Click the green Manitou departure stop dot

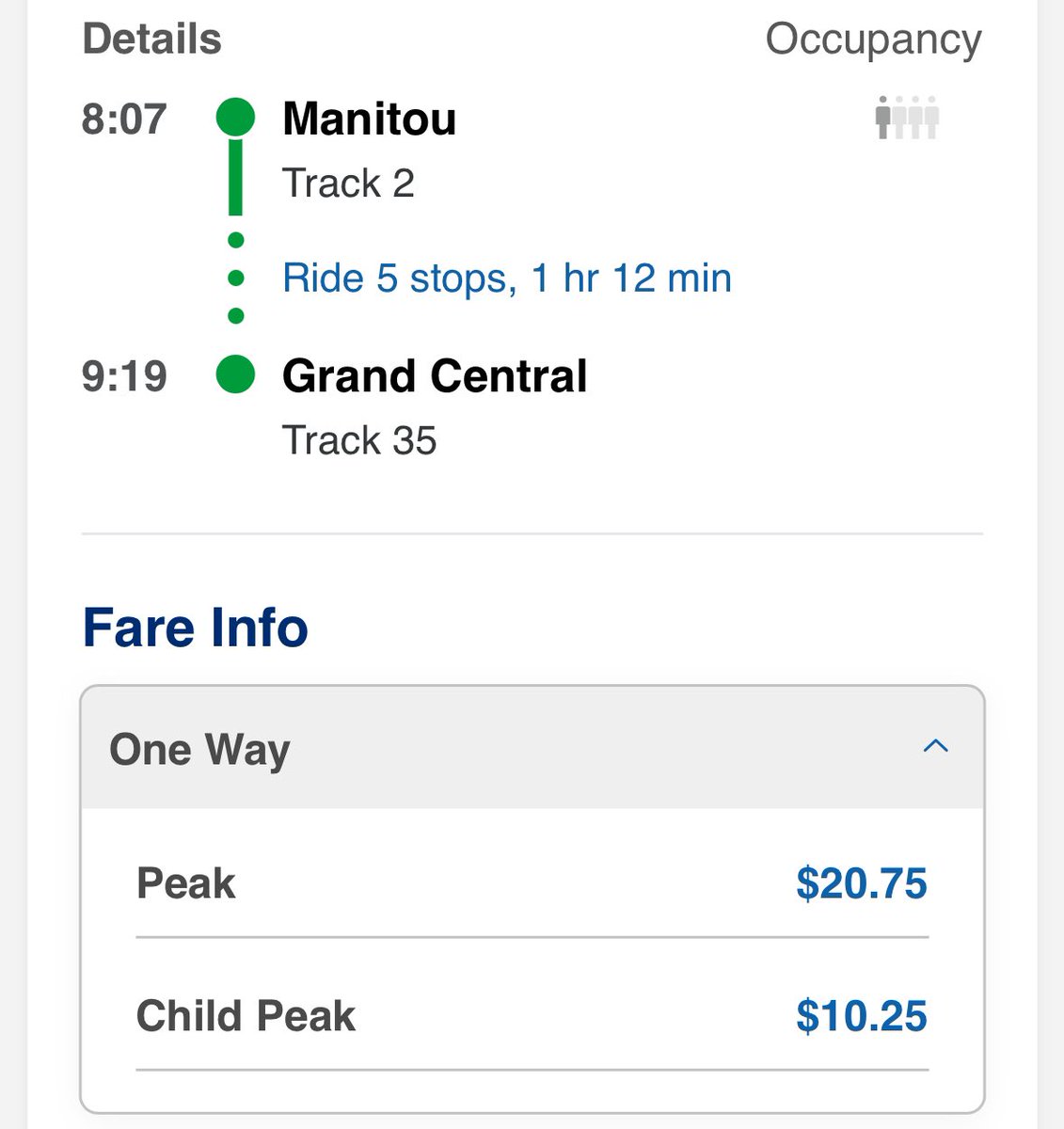click(x=235, y=118)
